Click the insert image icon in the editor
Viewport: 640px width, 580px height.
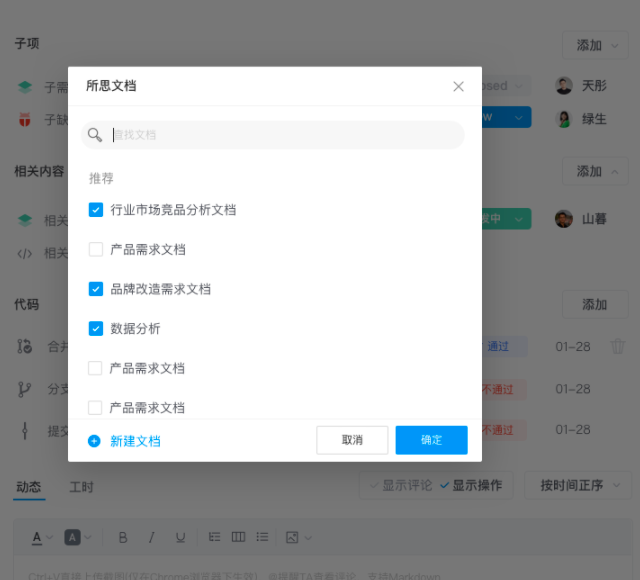tap(292, 537)
